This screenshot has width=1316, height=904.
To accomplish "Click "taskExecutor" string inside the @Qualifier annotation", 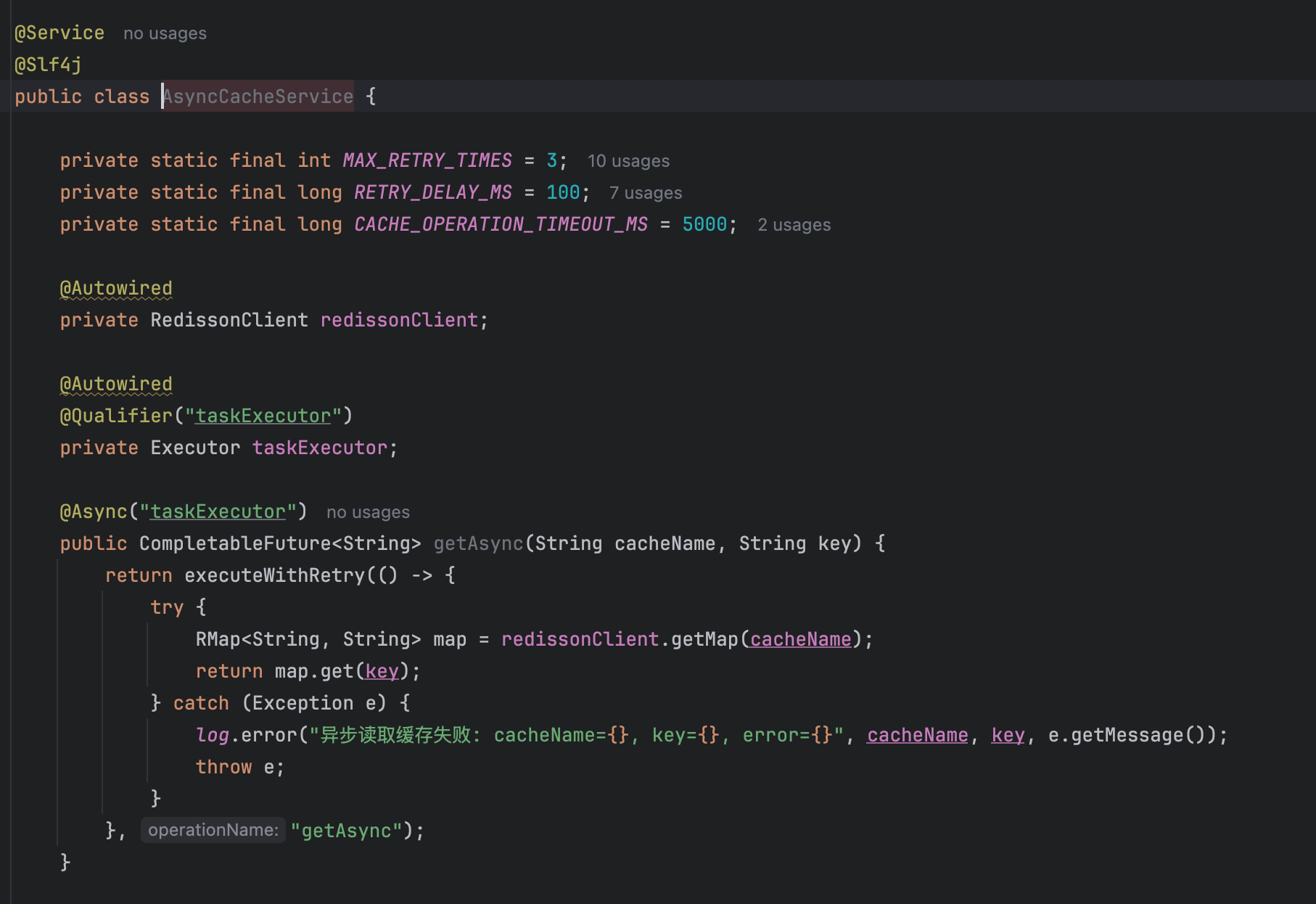I will point(263,416).
